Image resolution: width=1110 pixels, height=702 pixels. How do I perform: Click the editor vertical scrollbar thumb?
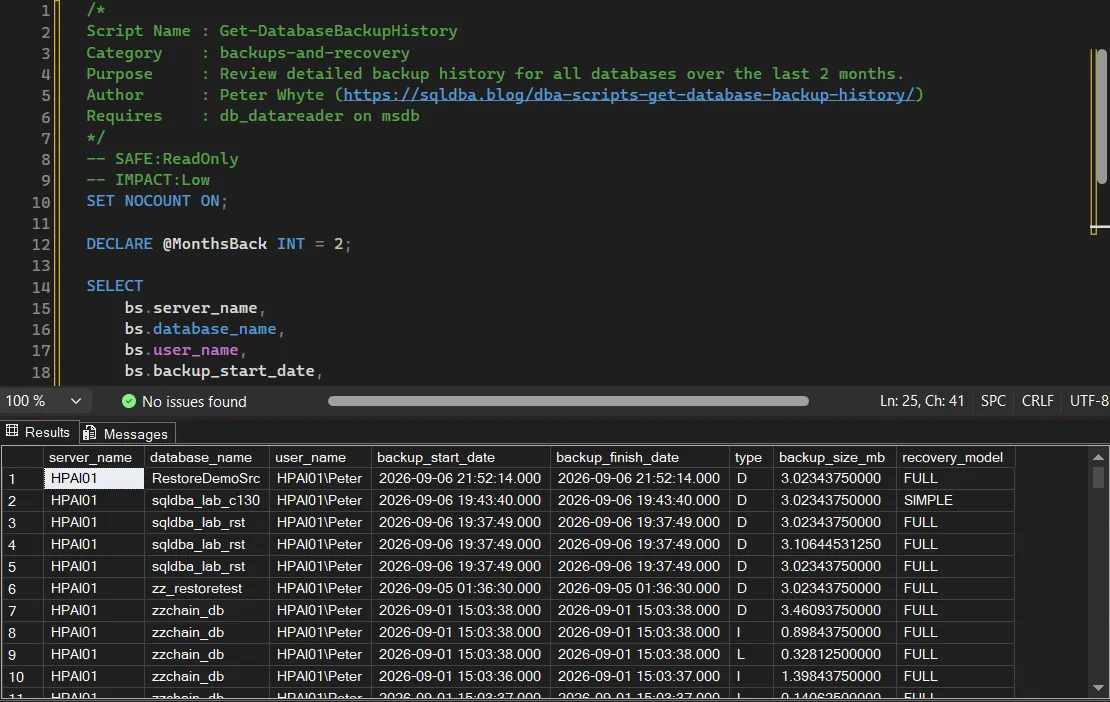point(1102,117)
